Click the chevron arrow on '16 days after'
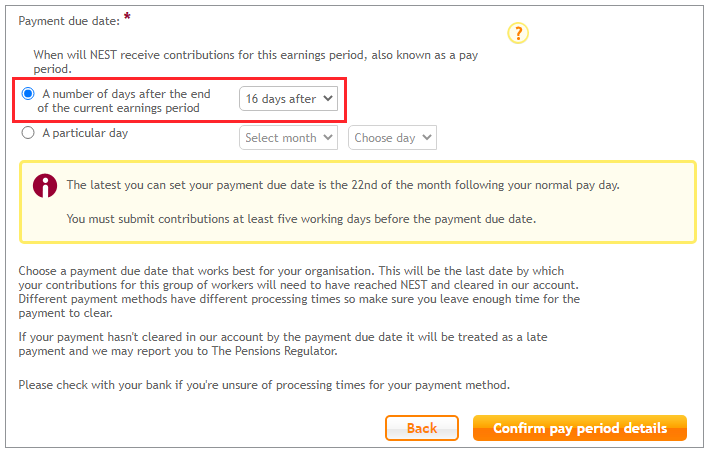The image size is (708, 452). (x=328, y=98)
